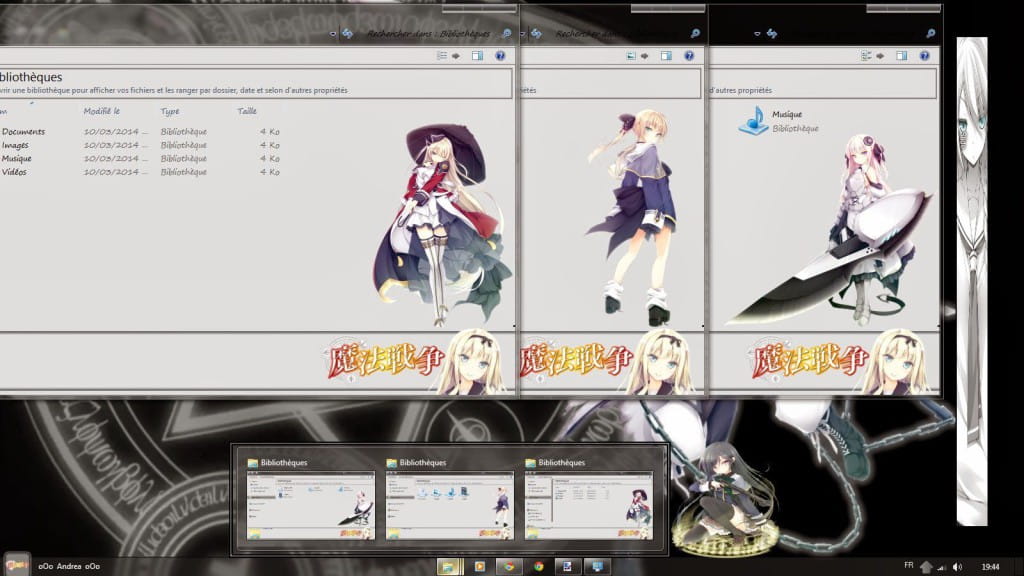Click the Modifié le column header
1024x576 pixels.
click(x=102, y=111)
